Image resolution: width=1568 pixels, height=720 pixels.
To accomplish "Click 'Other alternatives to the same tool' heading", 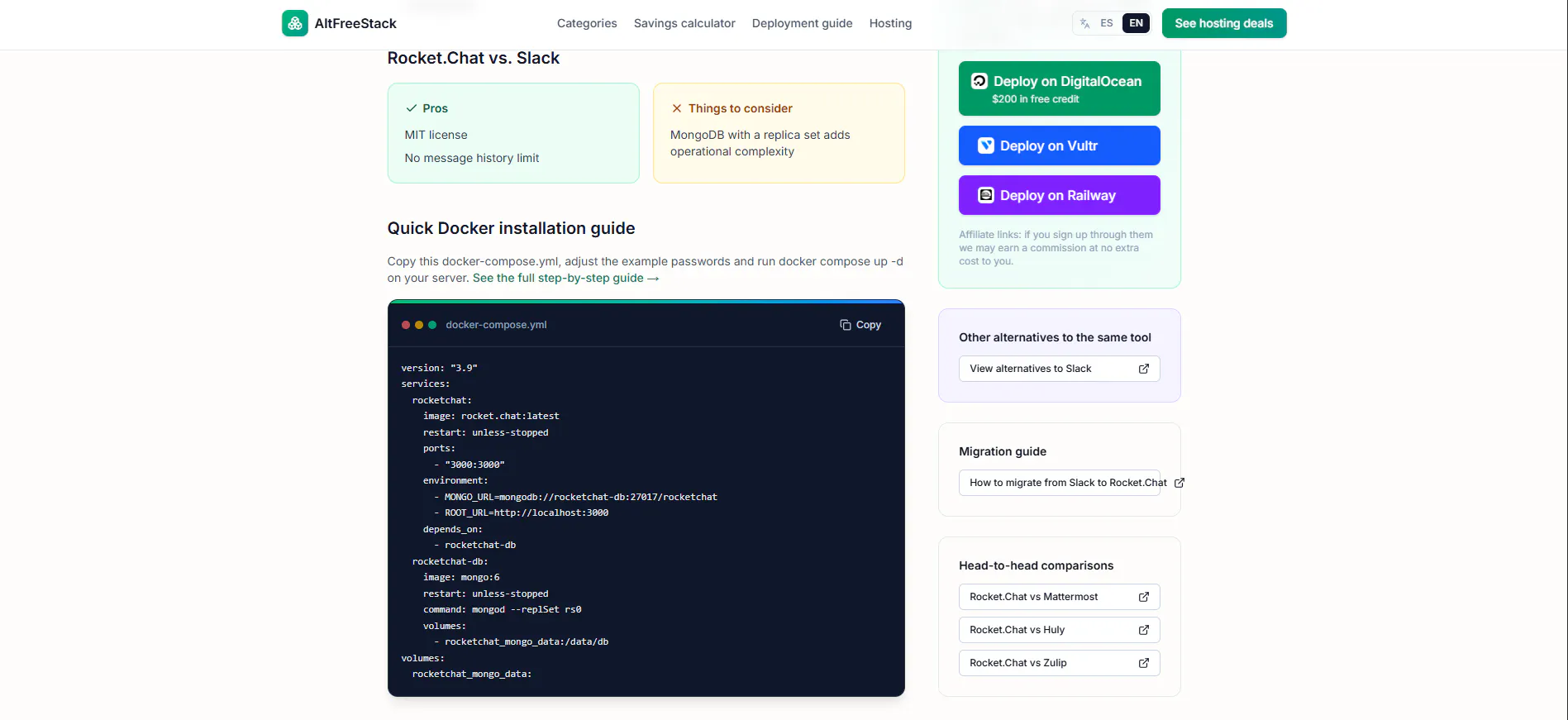I will [x=1056, y=337].
